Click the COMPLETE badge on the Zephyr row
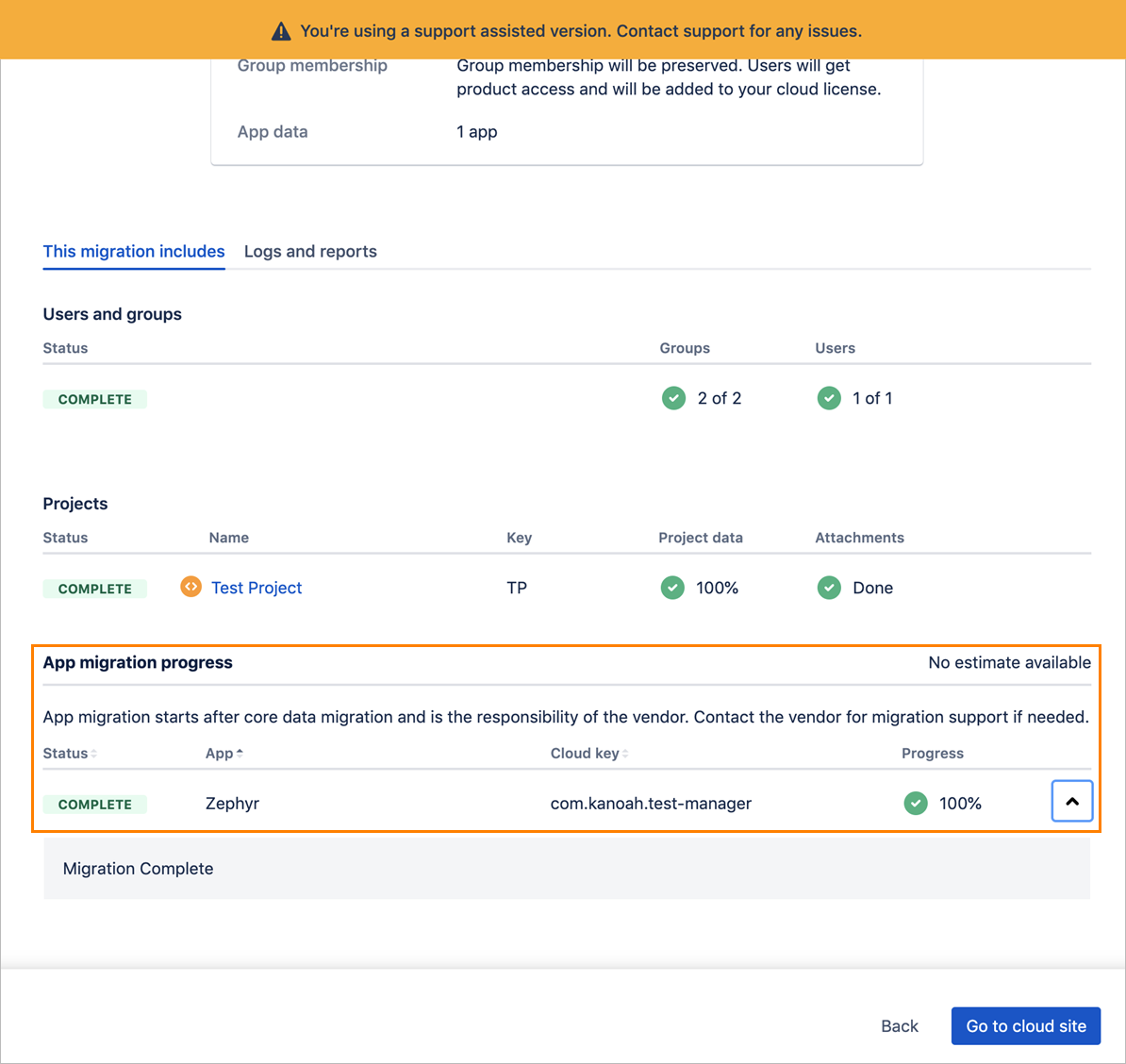The height and width of the screenshot is (1064, 1126). [94, 804]
